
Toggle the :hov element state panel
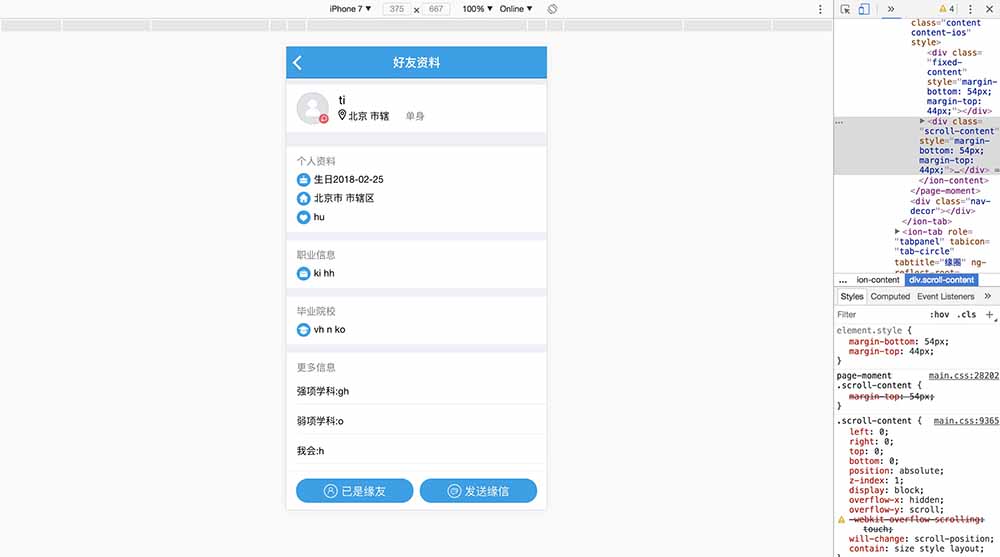(x=939, y=315)
